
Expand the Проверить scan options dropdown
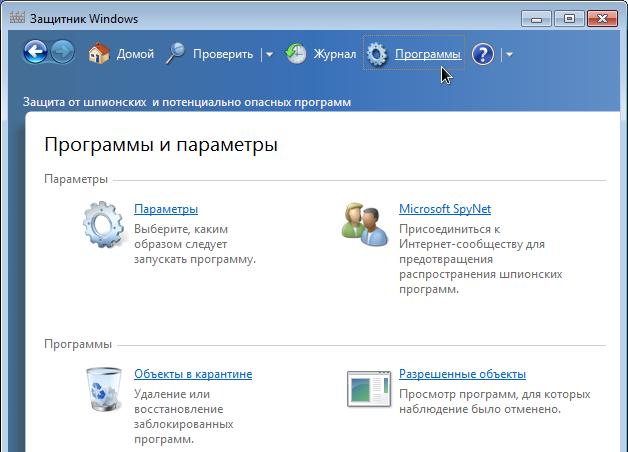click(270, 54)
